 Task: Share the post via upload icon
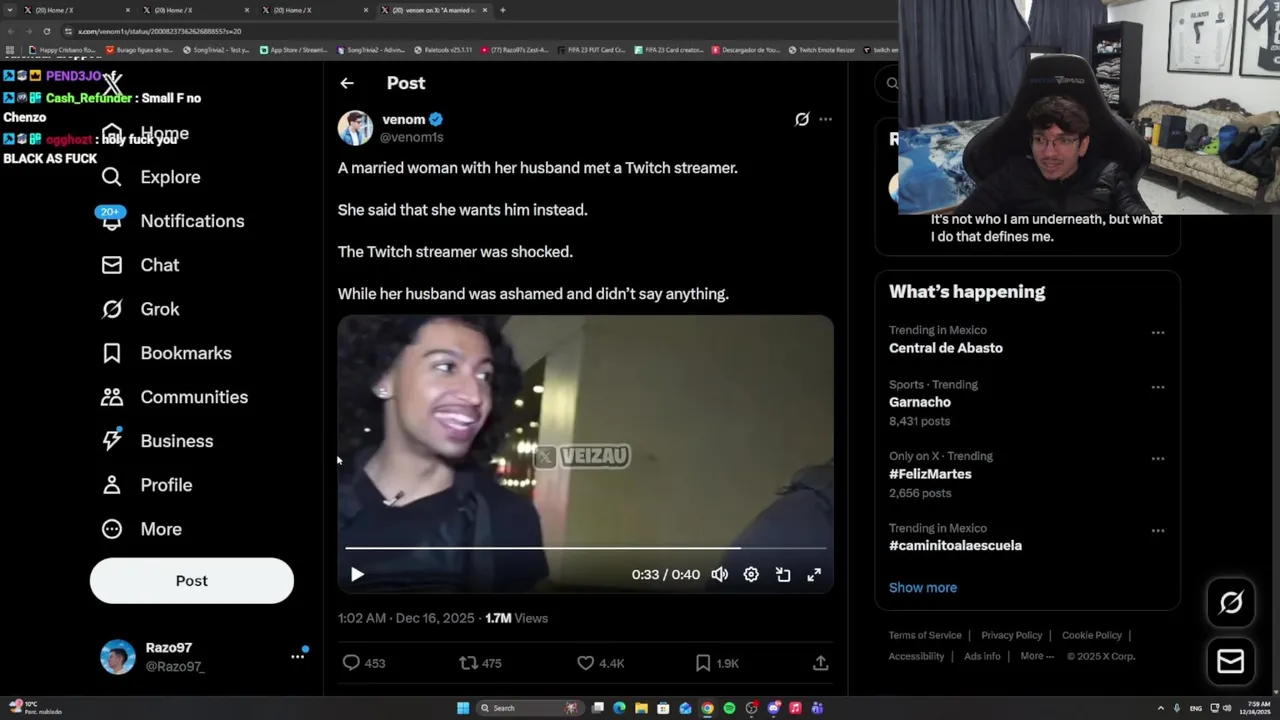click(x=820, y=663)
